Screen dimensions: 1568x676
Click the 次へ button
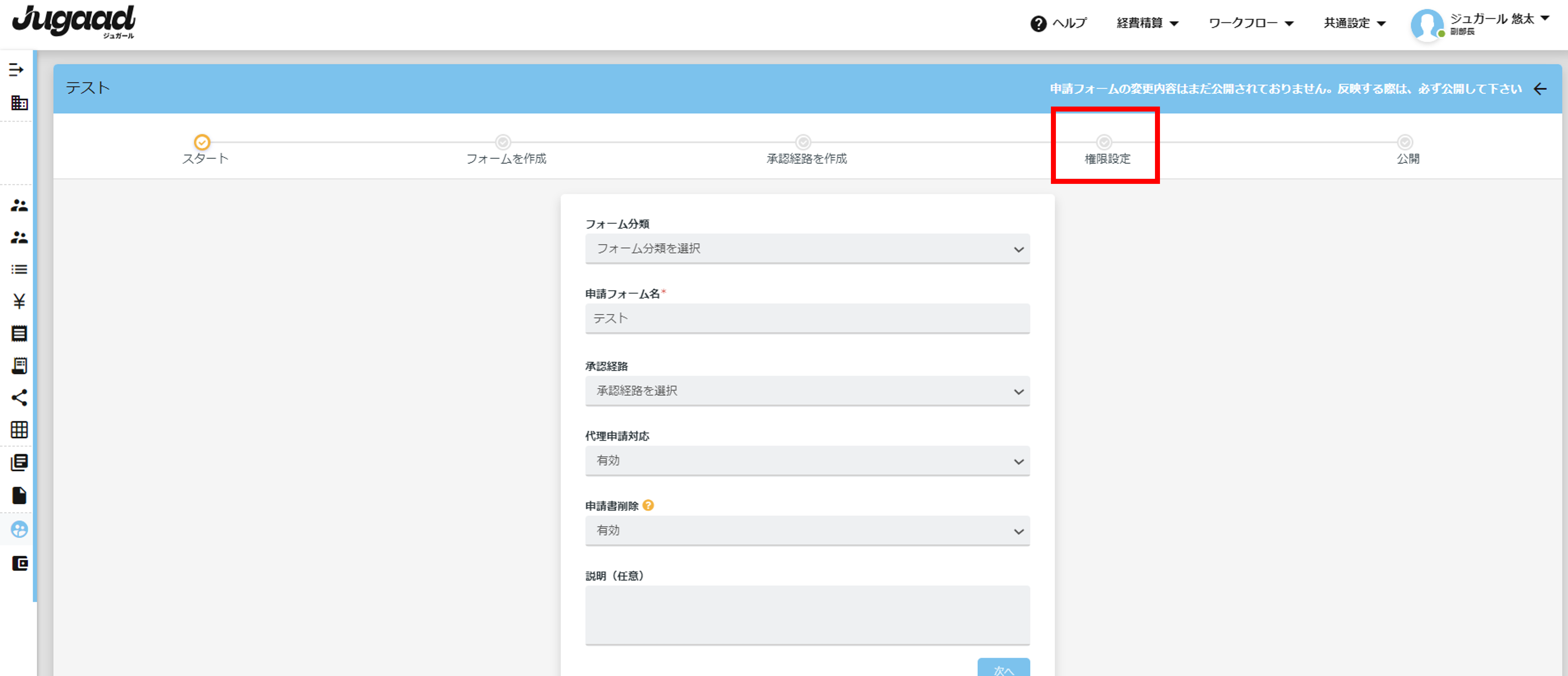click(1003, 667)
